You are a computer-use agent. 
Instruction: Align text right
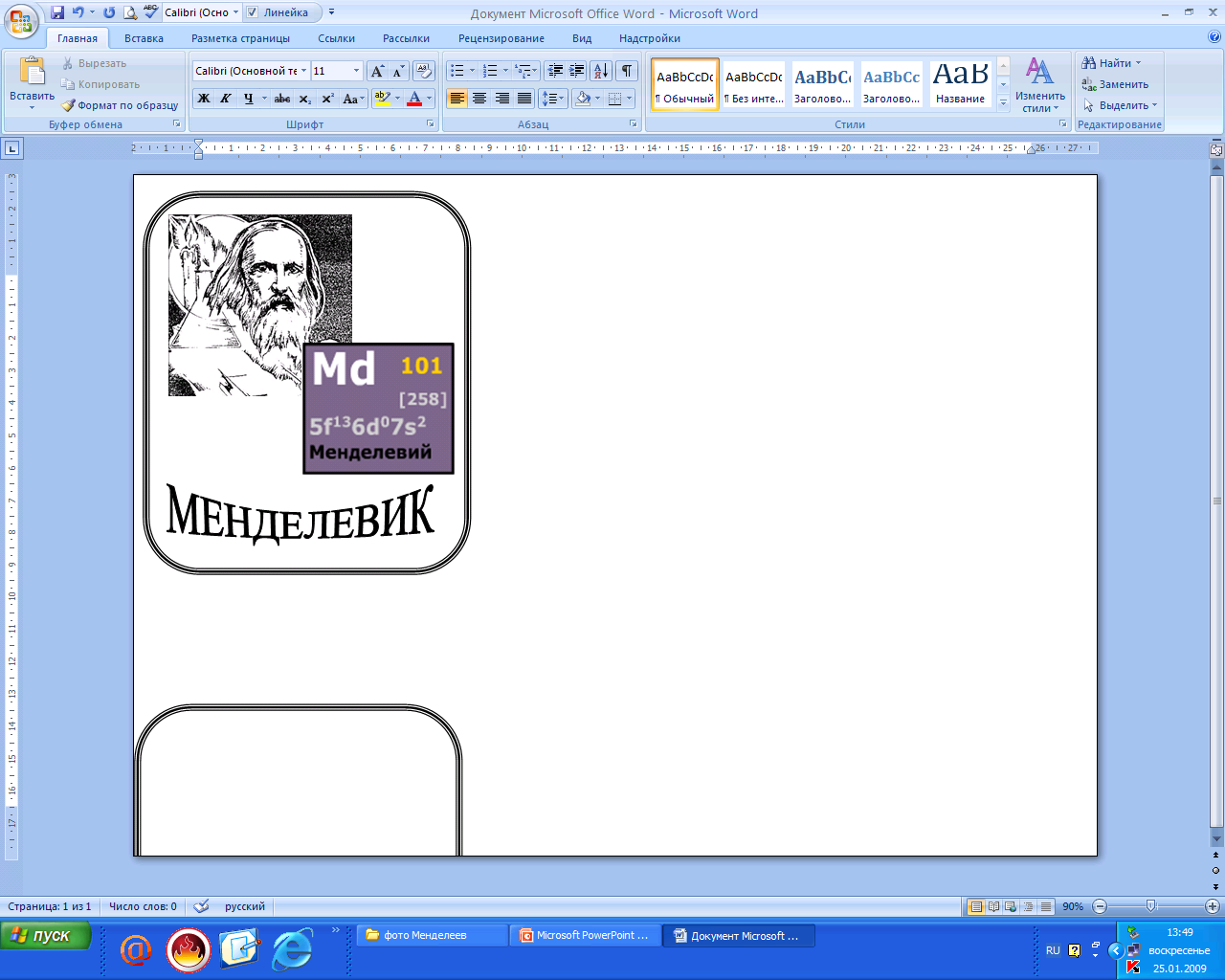coord(502,99)
